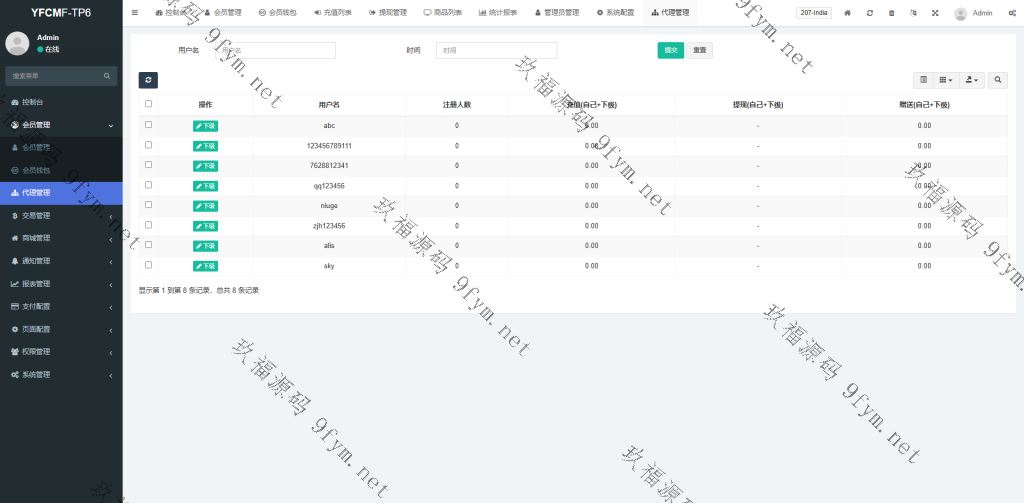Screen dimensions: 1024x503
Task: Check the checkbox for row abc
Action: (x=148, y=124)
